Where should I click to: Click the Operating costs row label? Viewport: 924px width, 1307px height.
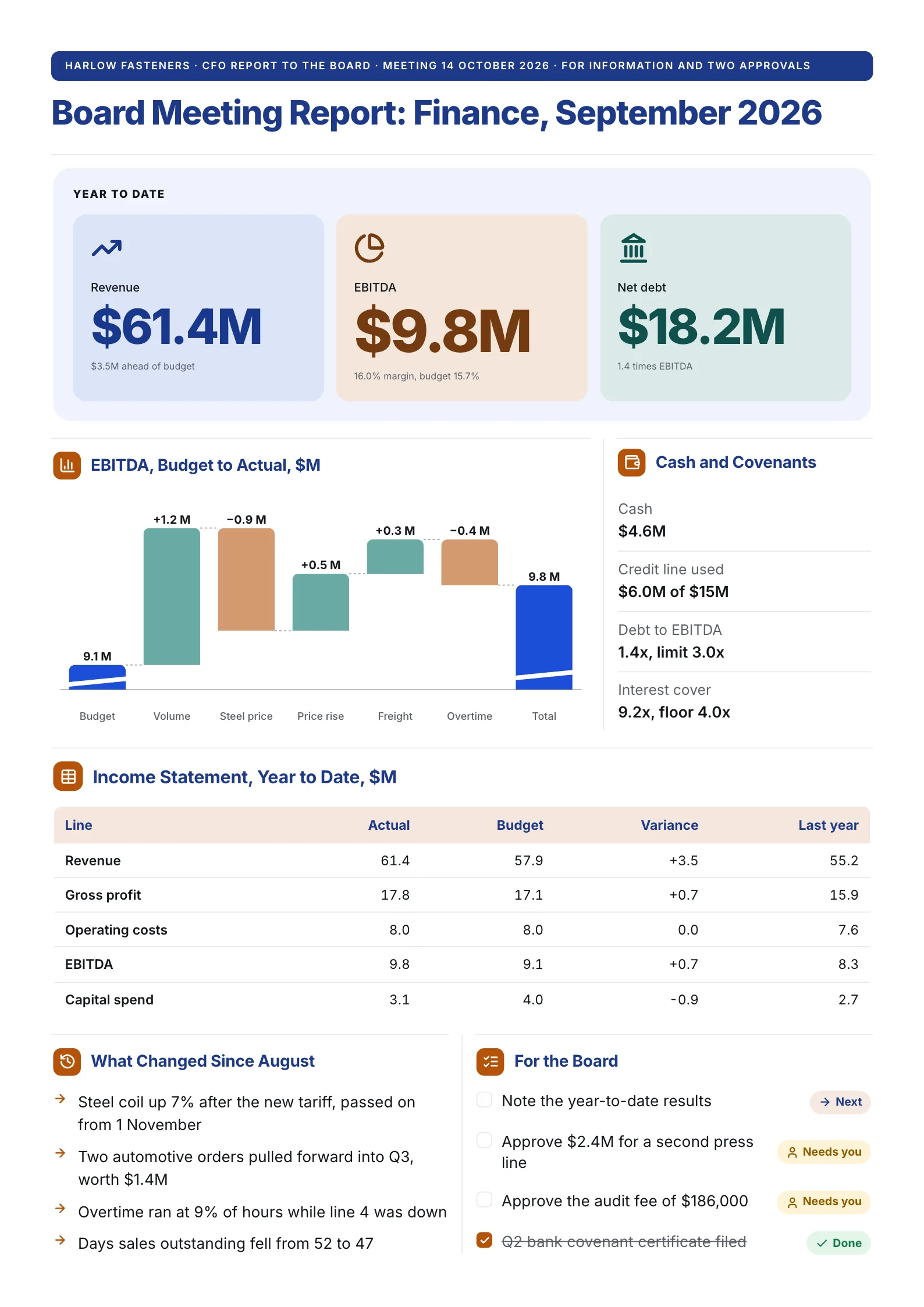(x=116, y=930)
